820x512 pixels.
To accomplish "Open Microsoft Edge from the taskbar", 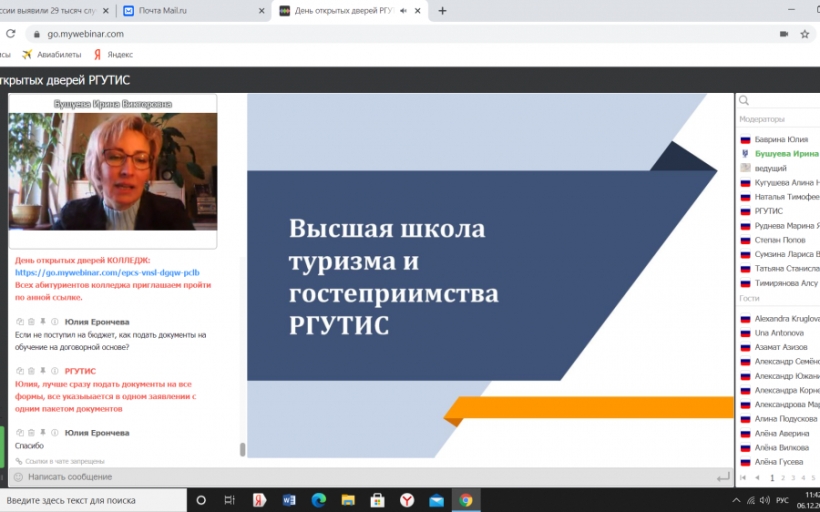I will tap(318, 500).
